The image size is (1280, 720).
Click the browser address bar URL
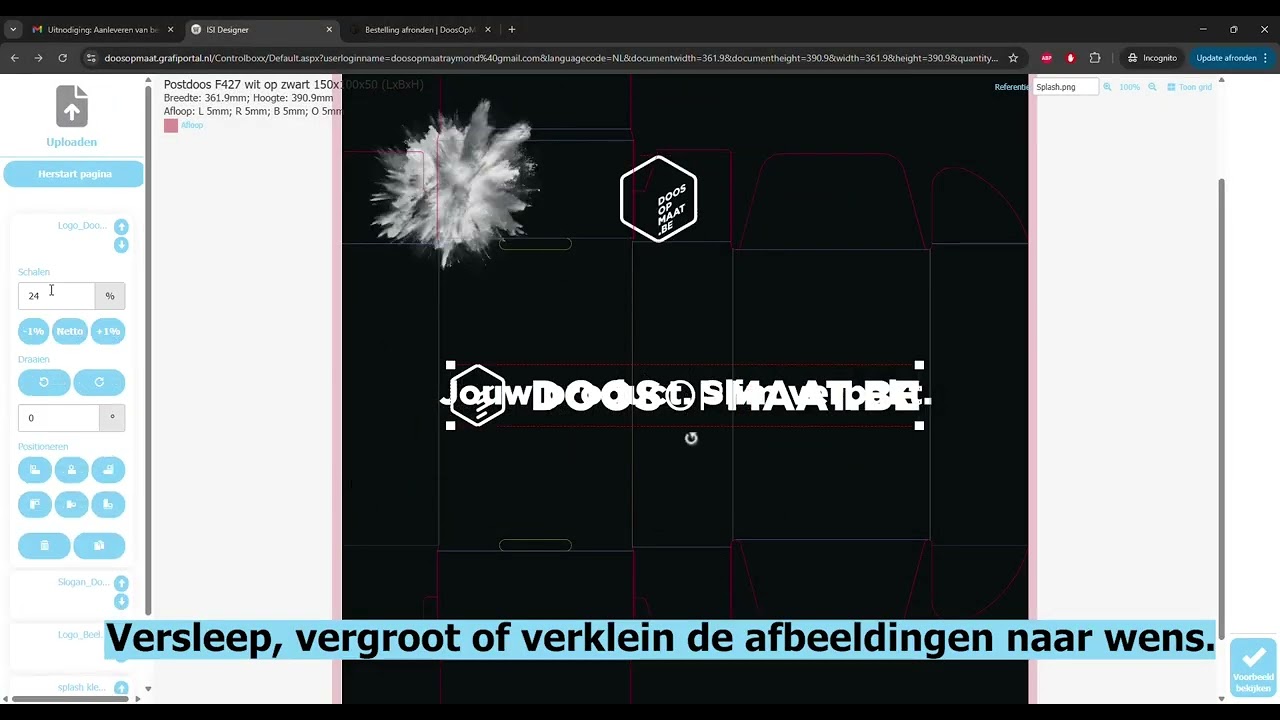(x=551, y=58)
